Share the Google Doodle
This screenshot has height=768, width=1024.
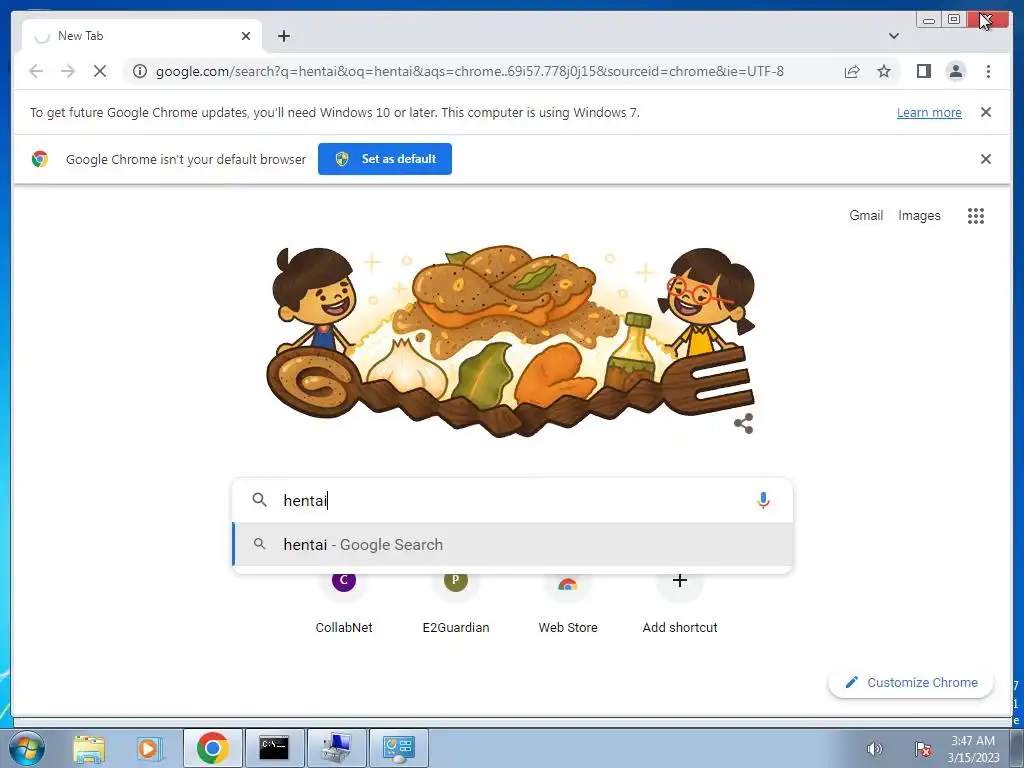point(744,423)
